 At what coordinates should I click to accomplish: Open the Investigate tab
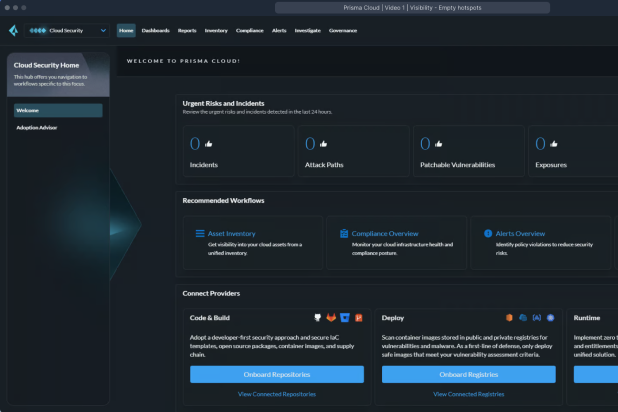pyautogui.click(x=307, y=30)
